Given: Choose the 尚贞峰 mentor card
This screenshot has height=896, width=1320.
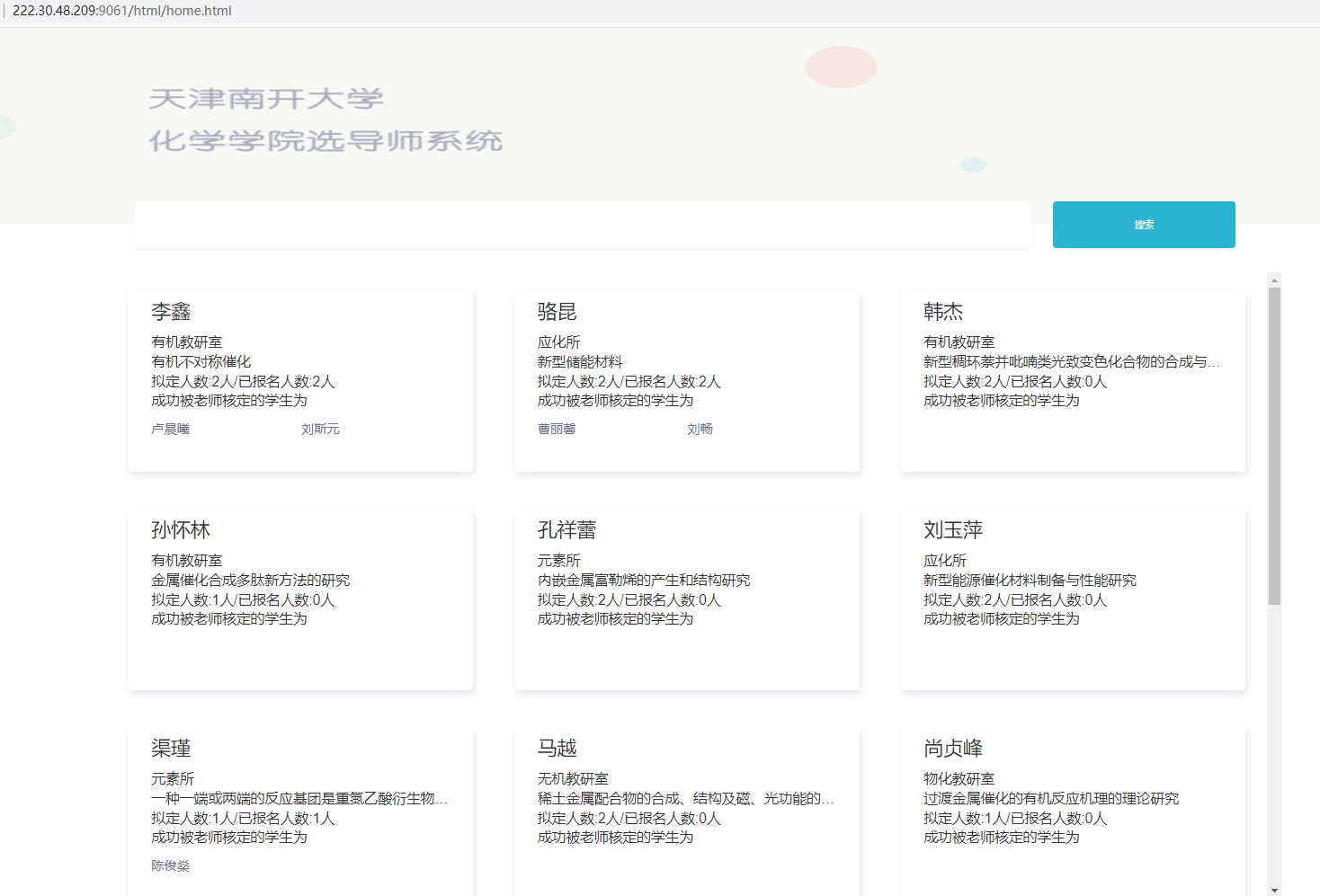Looking at the screenshot, I should 1072,809.
